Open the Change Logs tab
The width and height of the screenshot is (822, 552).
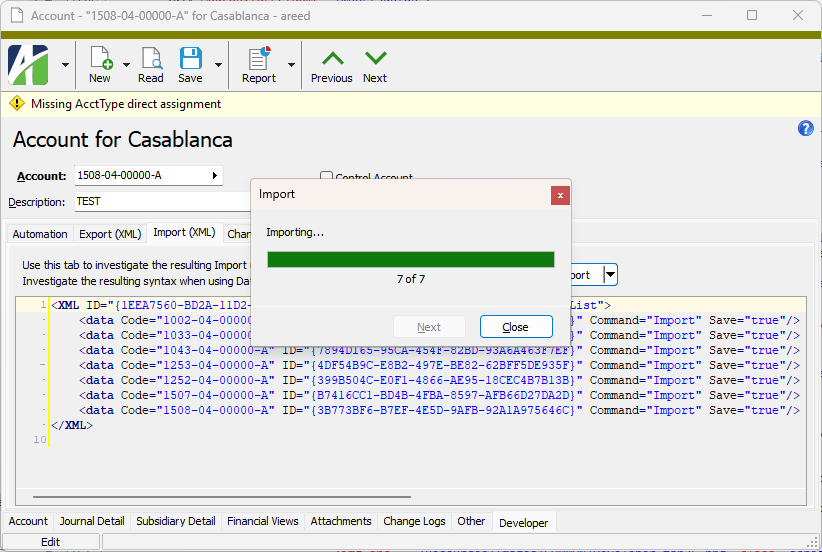pyautogui.click(x=414, y=521)
